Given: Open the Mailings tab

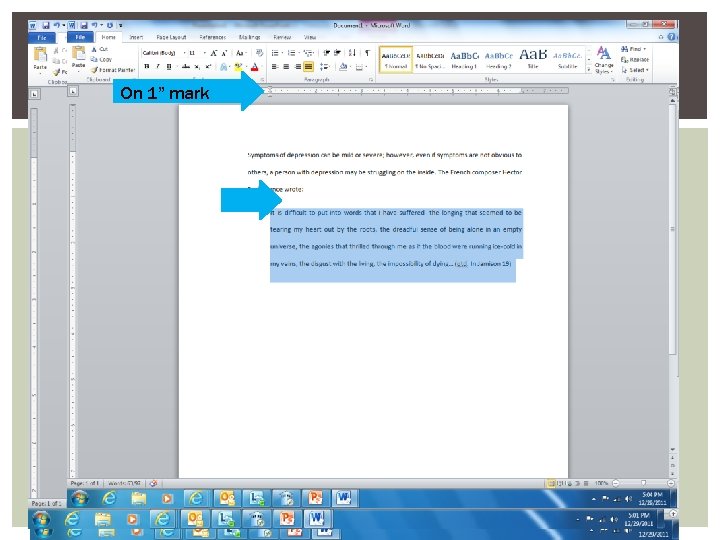Looking at the screenshot, I should click(x=250, y=37).
